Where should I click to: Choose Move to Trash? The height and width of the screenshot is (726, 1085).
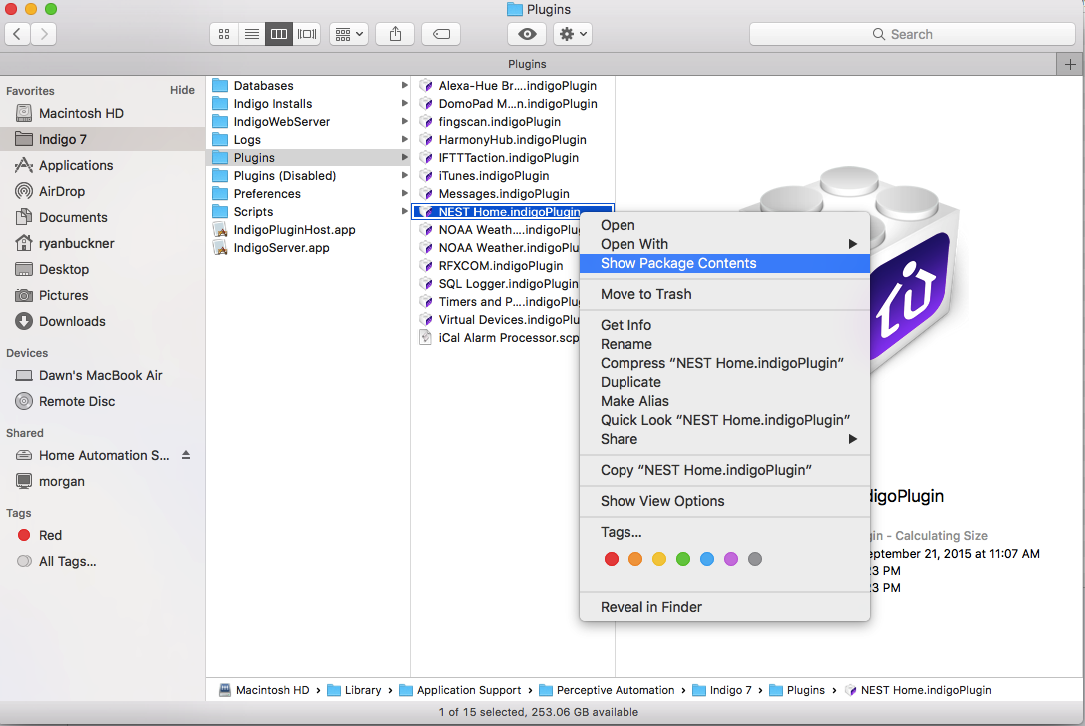click(x=724, y=294)
